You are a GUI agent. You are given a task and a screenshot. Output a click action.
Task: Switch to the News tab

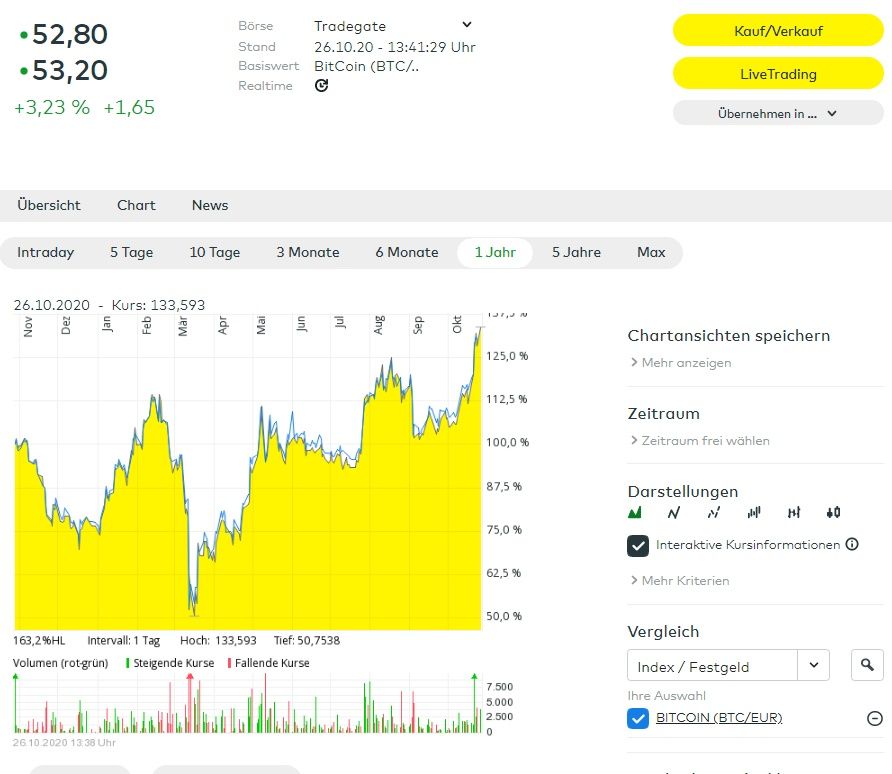(210, 205)
